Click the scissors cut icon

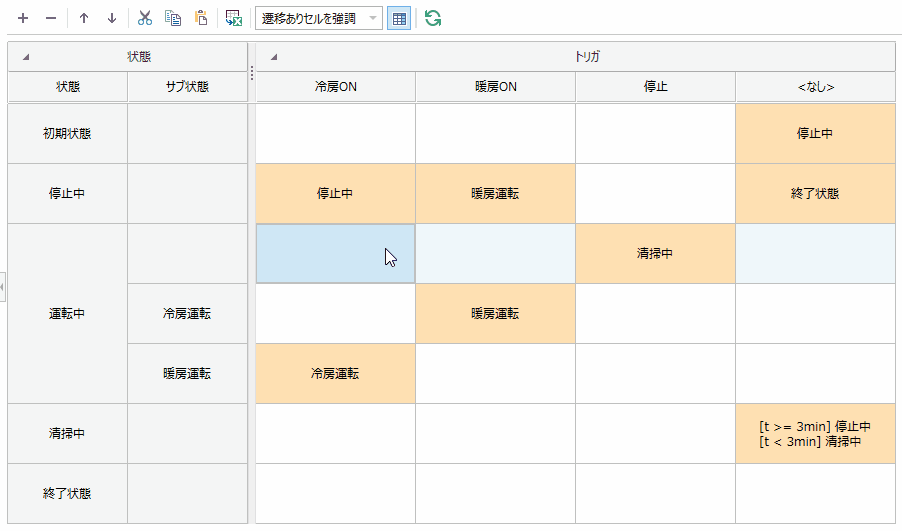point(145,18)
